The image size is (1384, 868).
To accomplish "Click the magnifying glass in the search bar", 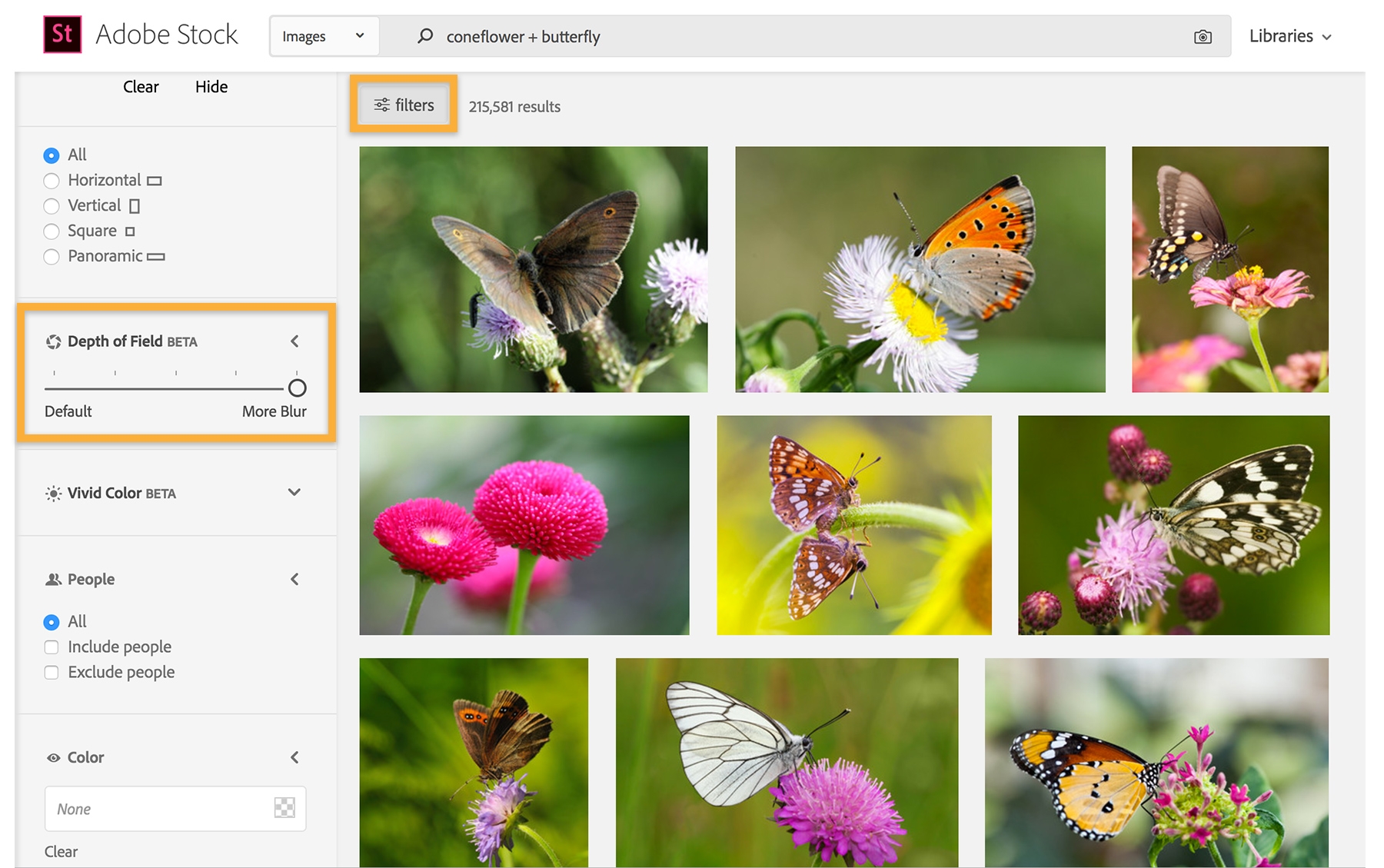I will pos(424,35).
